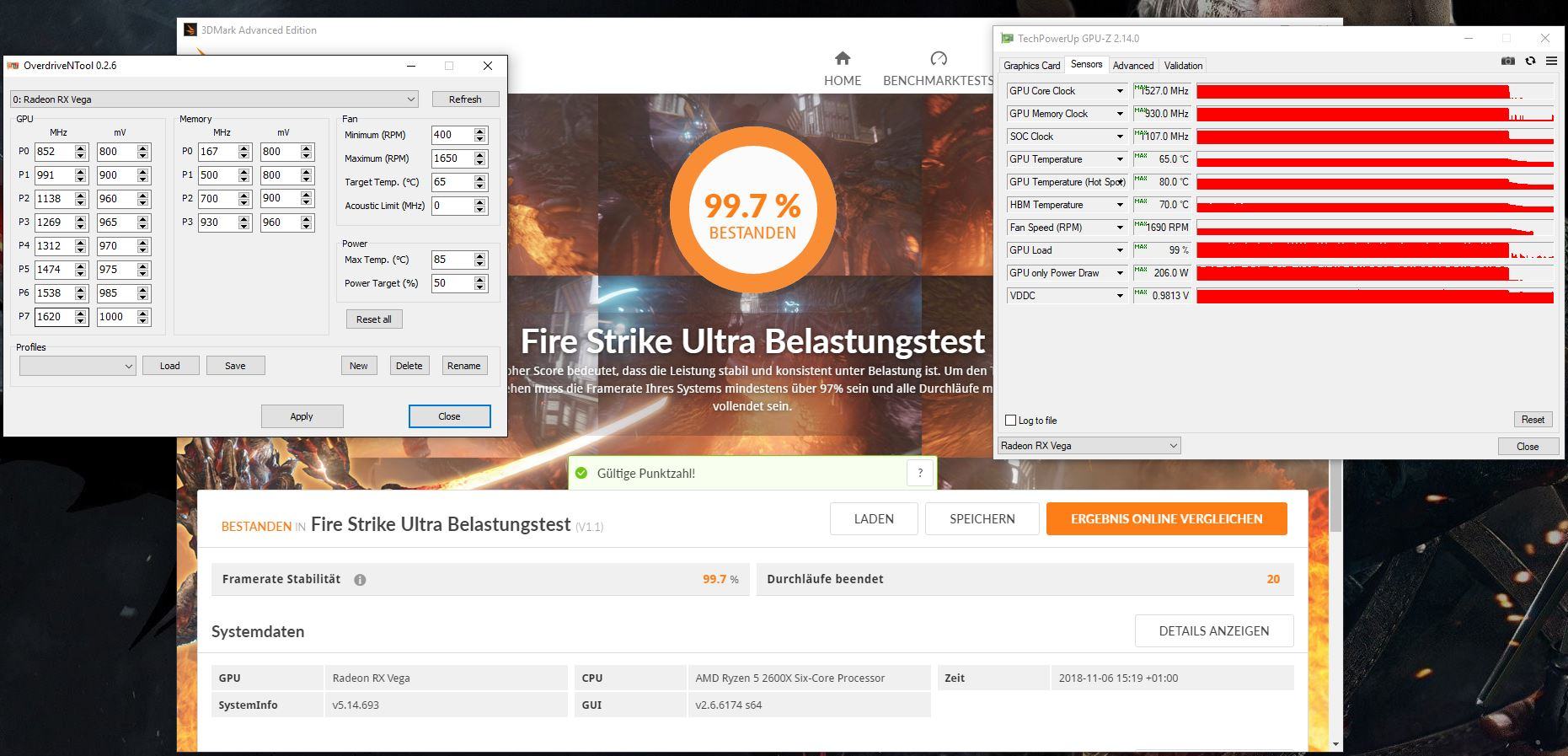Adjust the Acoustic Limit (MHz) stepper arrows
This screenshot has width=1568, height=756.
[x=480, y=206]
